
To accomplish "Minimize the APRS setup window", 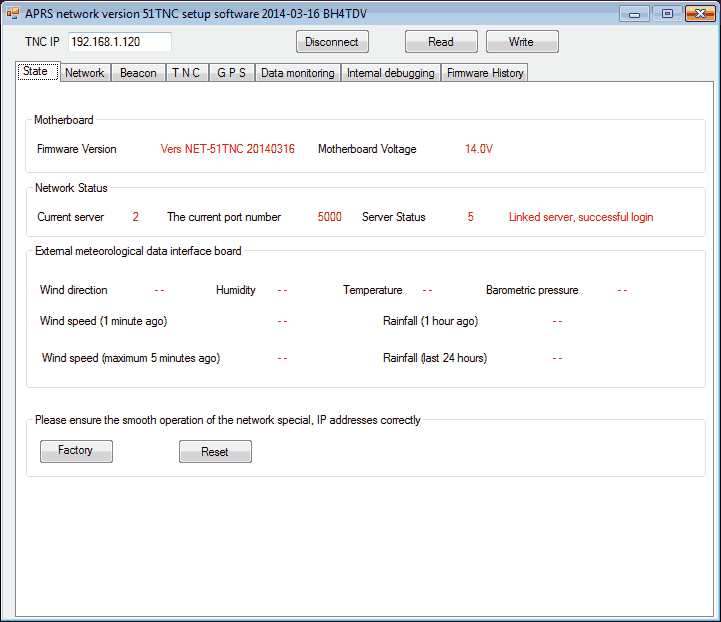I will coord(636,13).
